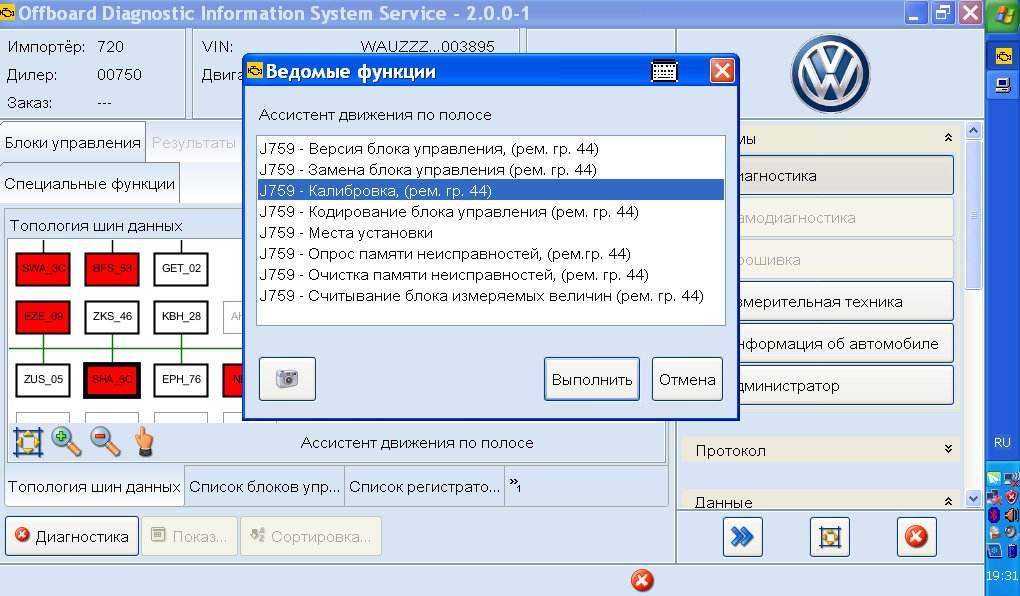Open the ODIS icon in right sidebar

[x=1003, y=57]
